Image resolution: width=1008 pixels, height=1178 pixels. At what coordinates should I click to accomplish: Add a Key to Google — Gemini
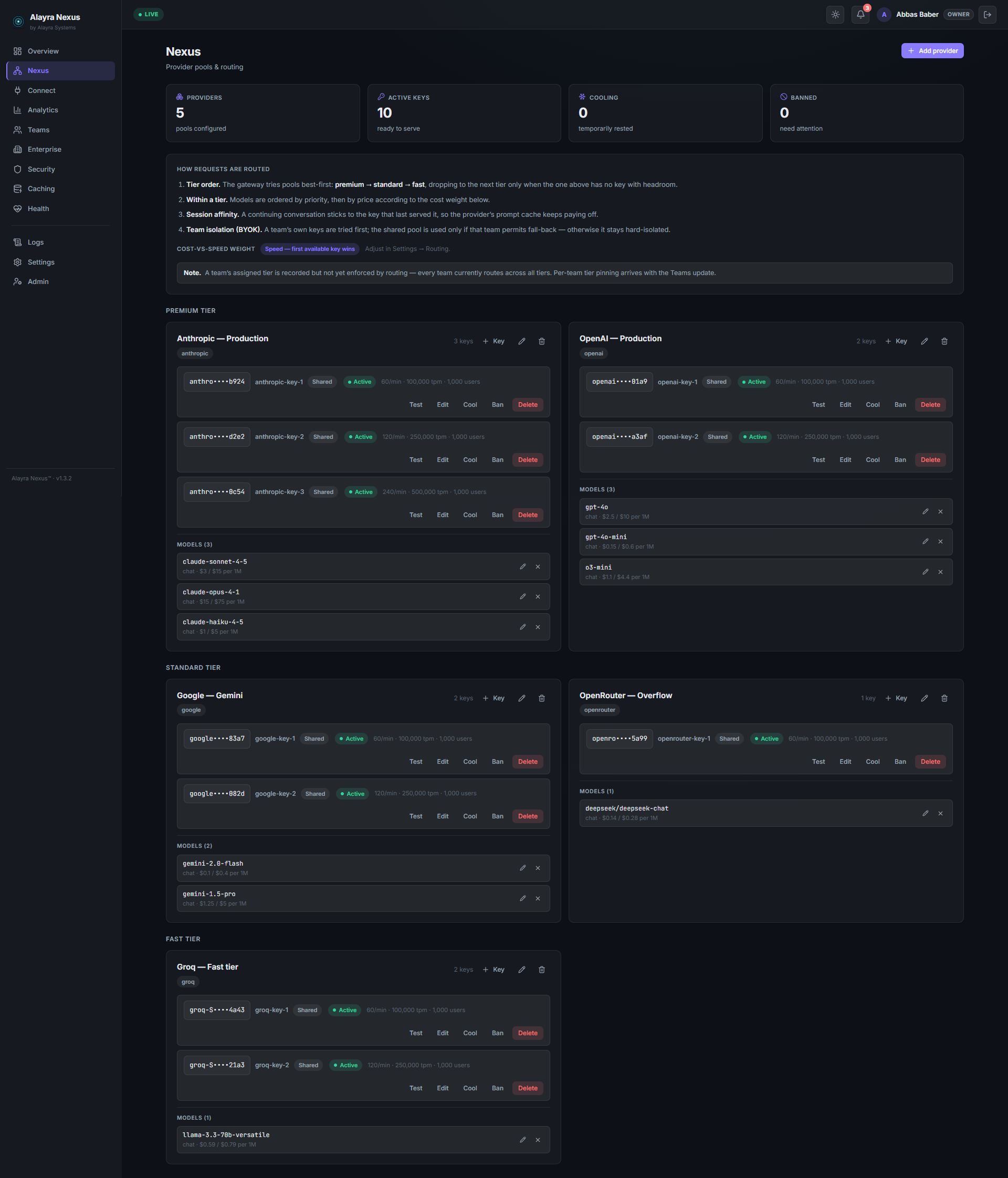493,698
